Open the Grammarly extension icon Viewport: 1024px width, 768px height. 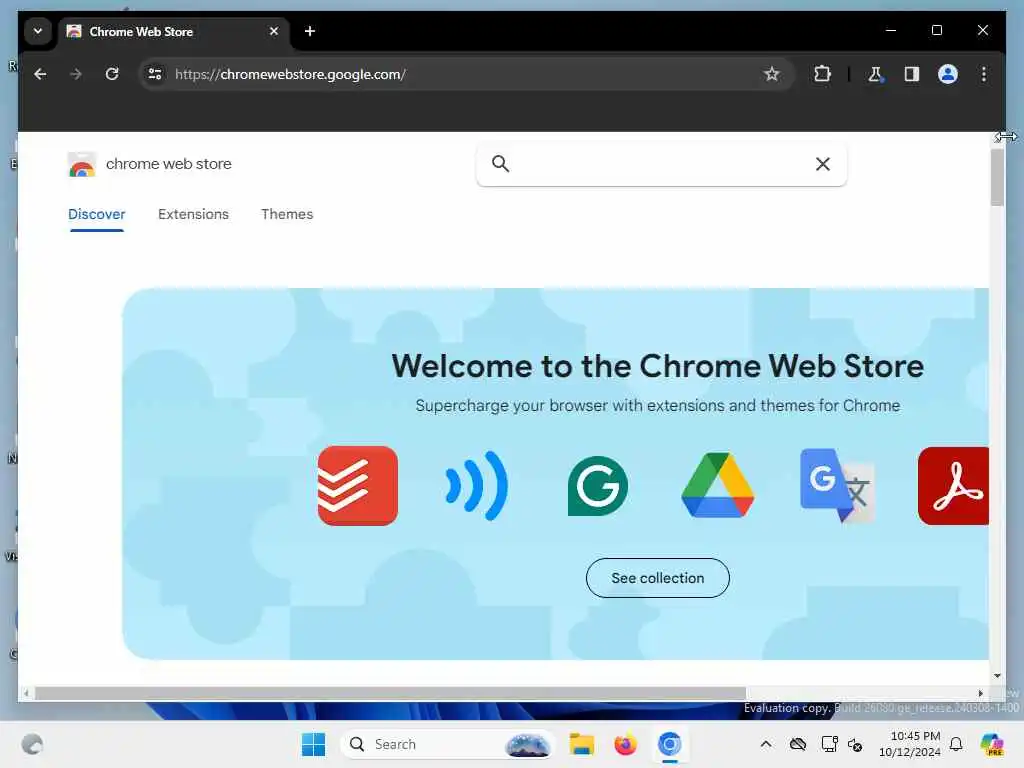tap(598, 486)
